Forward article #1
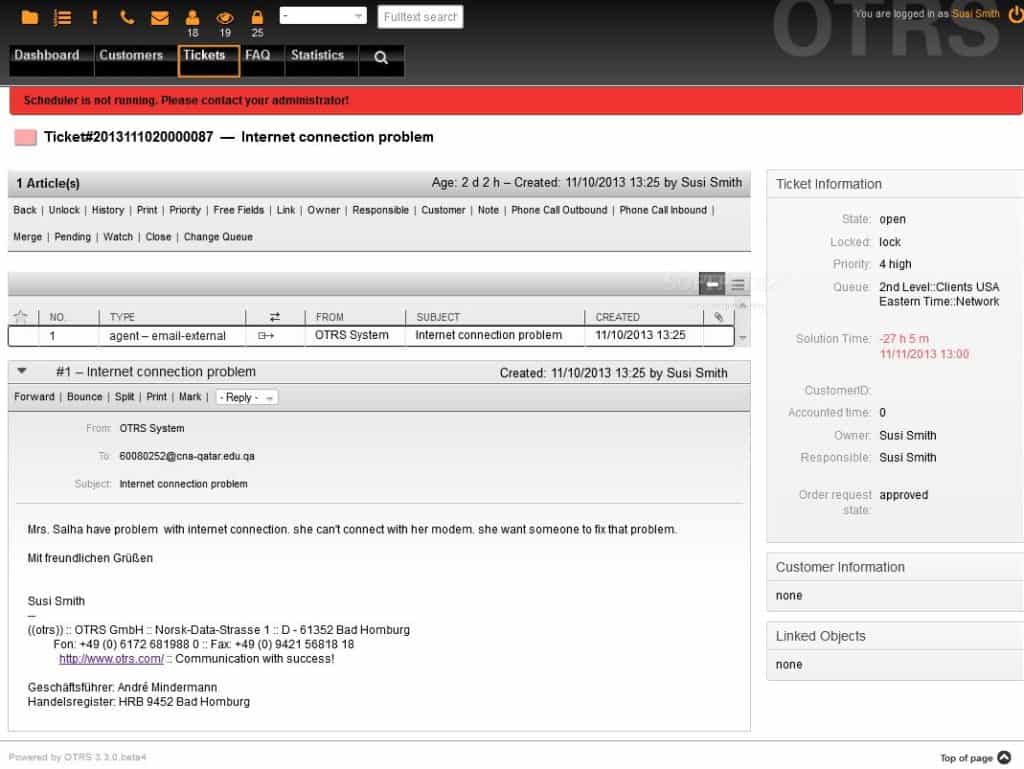The image size is (1024, 769). coord(35,396)
